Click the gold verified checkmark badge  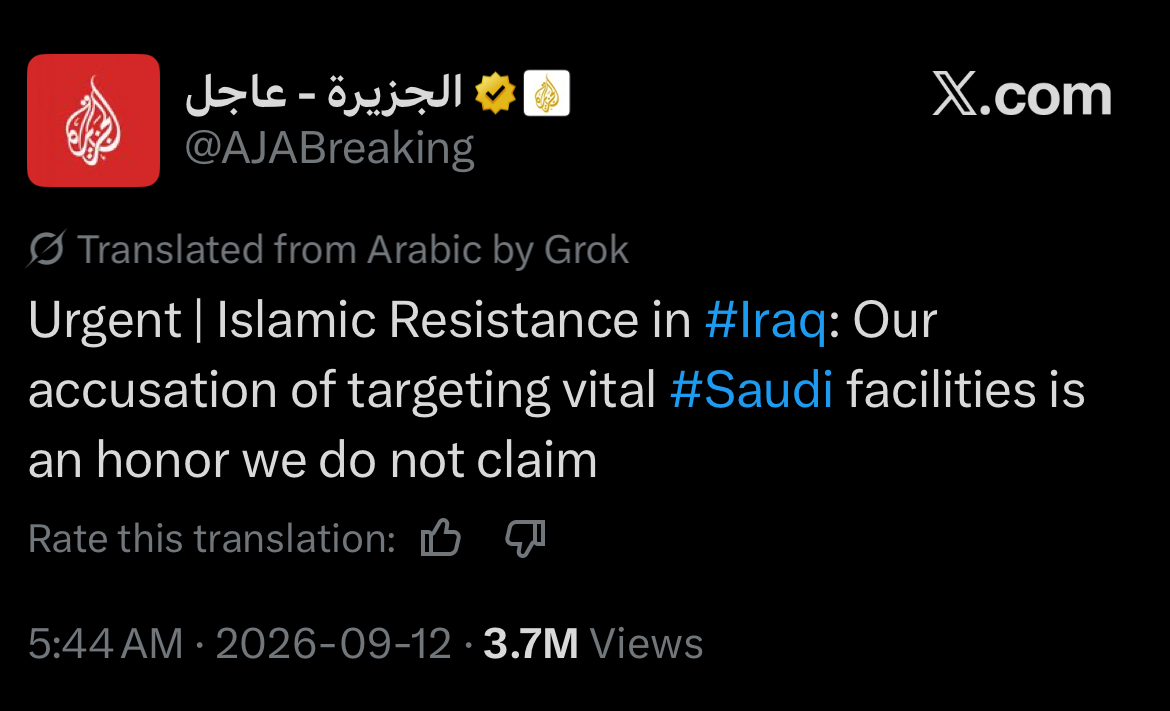(495, 93)
